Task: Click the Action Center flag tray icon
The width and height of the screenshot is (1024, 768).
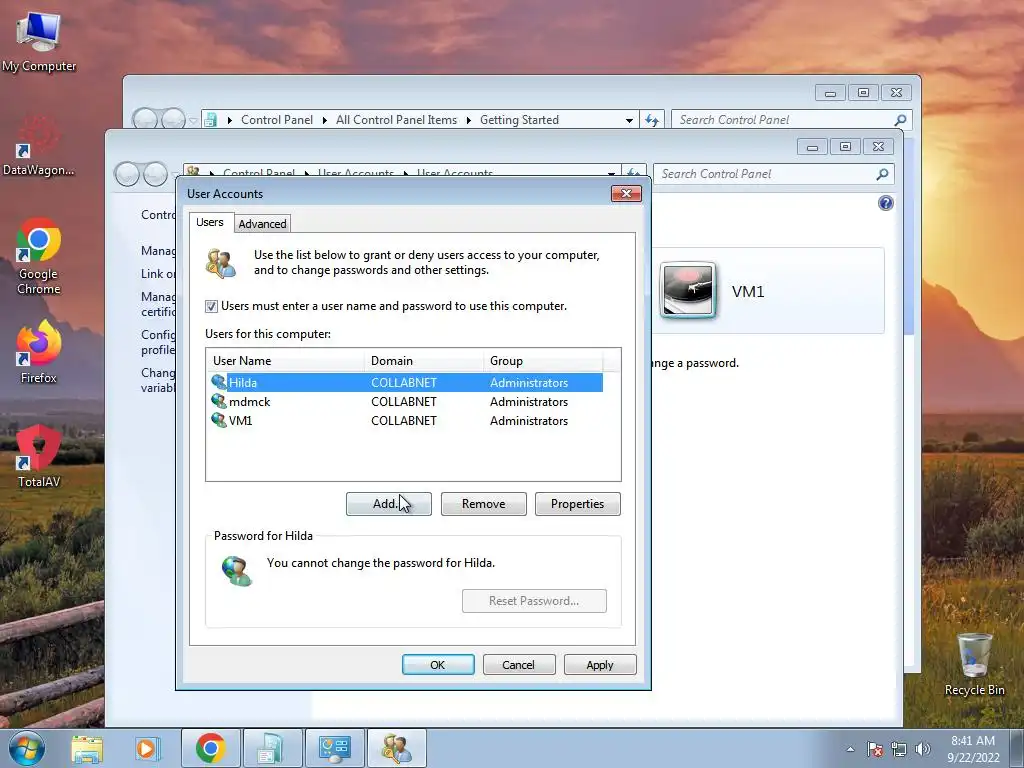Action: tap(875, 749)
